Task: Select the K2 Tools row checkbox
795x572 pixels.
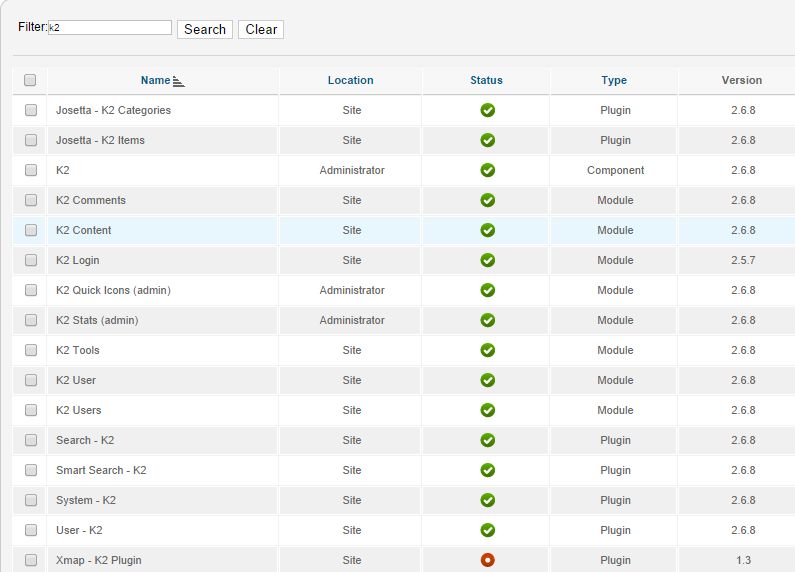Action: (x=31, y=350)
